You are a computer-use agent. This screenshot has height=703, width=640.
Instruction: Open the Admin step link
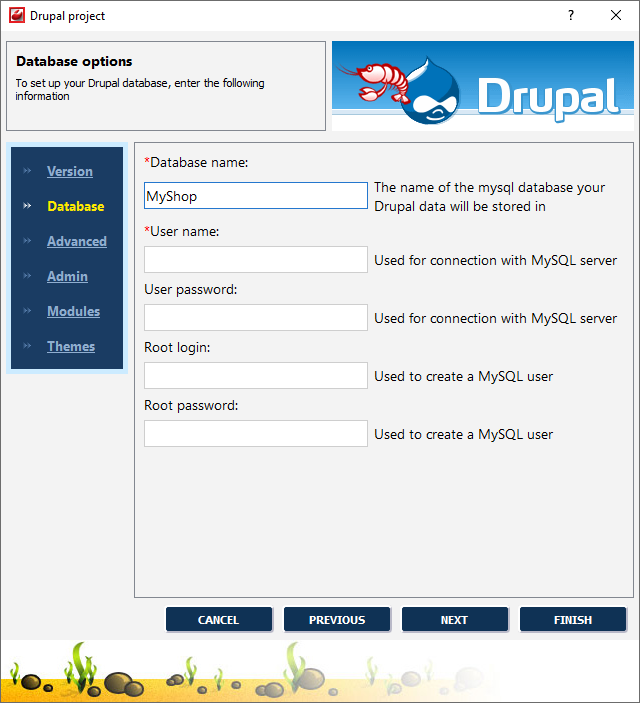click(x=67, y=276)
